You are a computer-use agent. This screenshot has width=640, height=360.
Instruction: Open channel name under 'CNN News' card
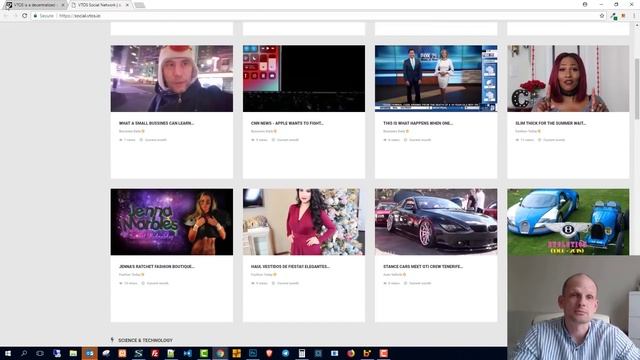(x=262, y=131)
